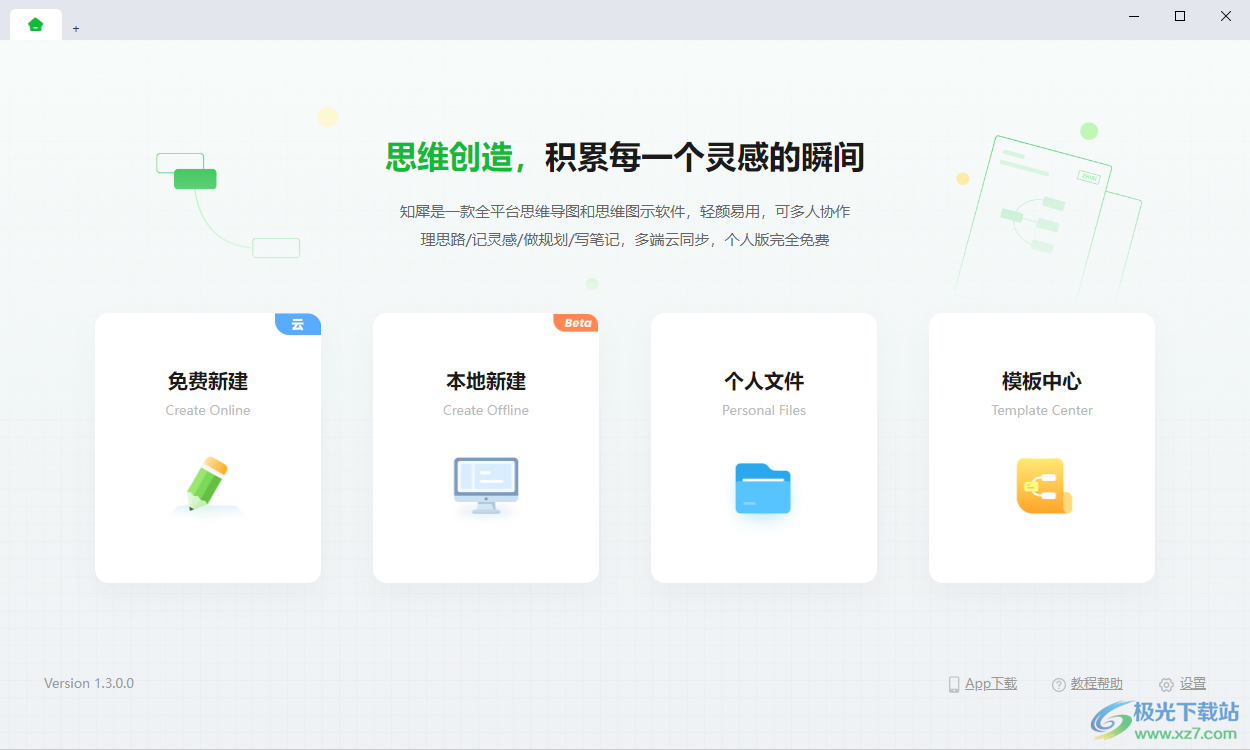Open 设置 settings link

coord(1193,684)
